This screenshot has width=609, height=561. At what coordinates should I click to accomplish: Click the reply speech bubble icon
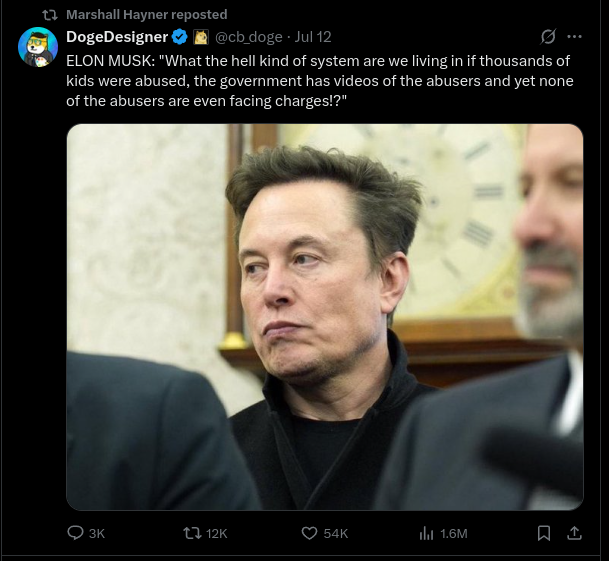point(75,533)
